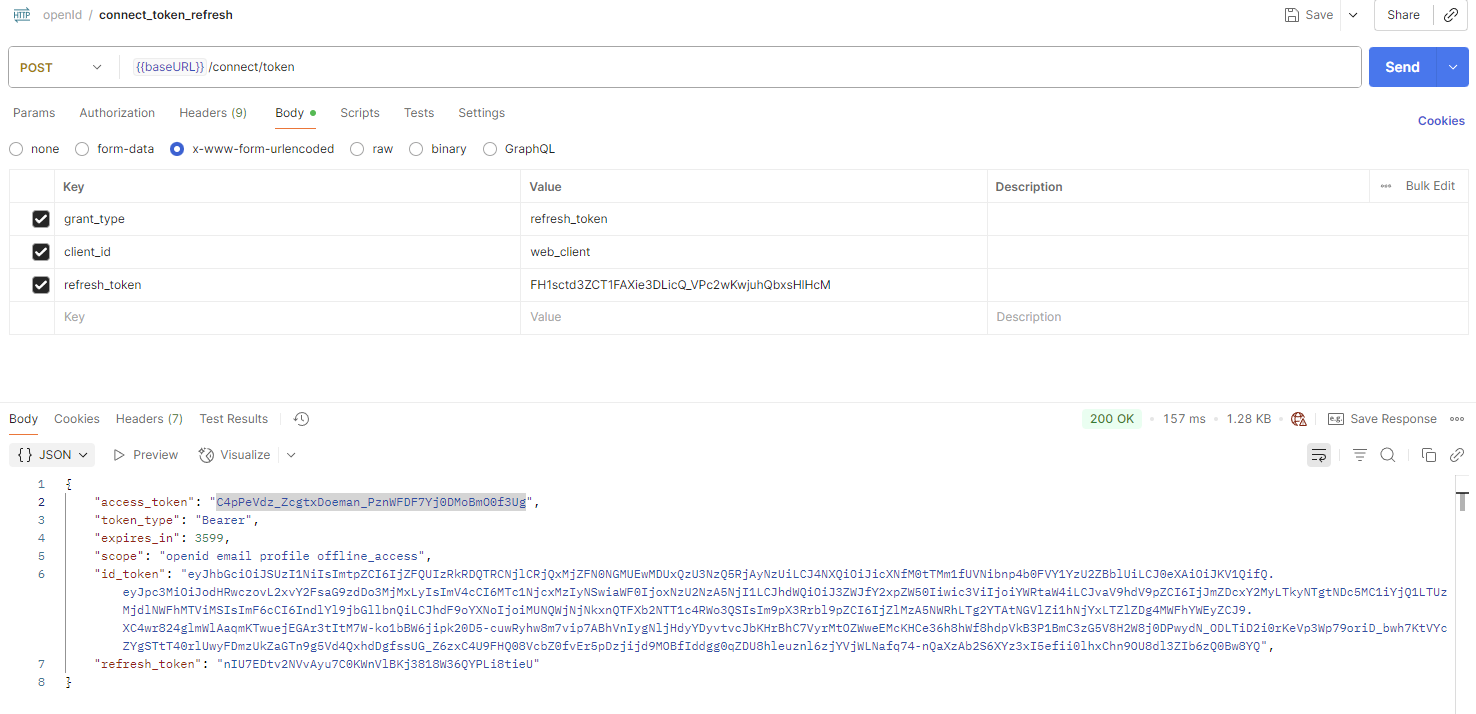Click the Visualize button
The width and height of the screenshot is (1476, 714).
tap(235, 455)
